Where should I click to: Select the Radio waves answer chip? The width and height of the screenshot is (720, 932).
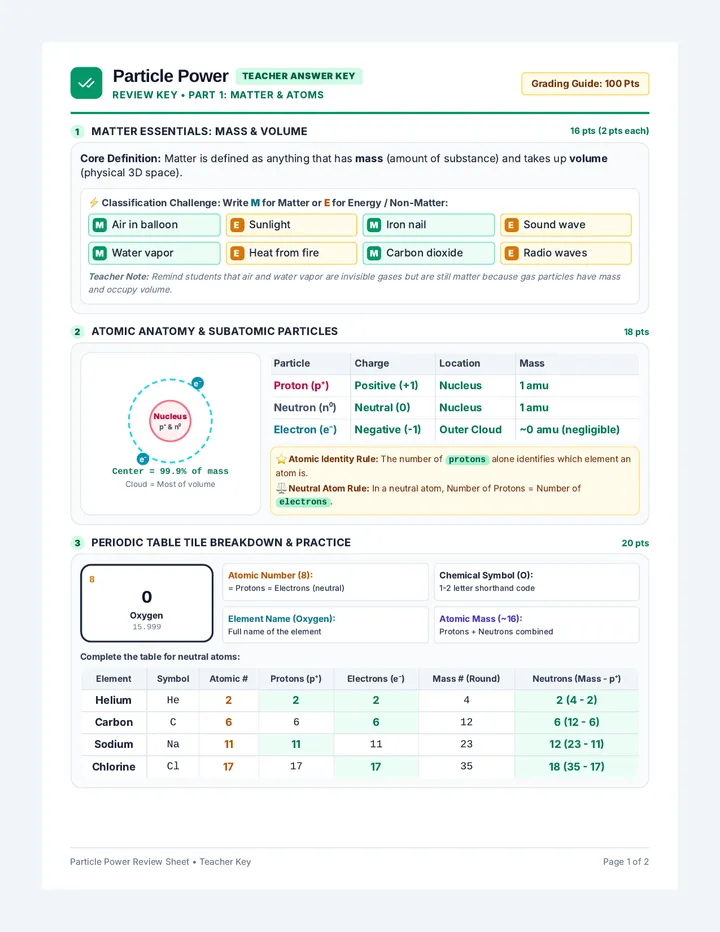[566, 253]
